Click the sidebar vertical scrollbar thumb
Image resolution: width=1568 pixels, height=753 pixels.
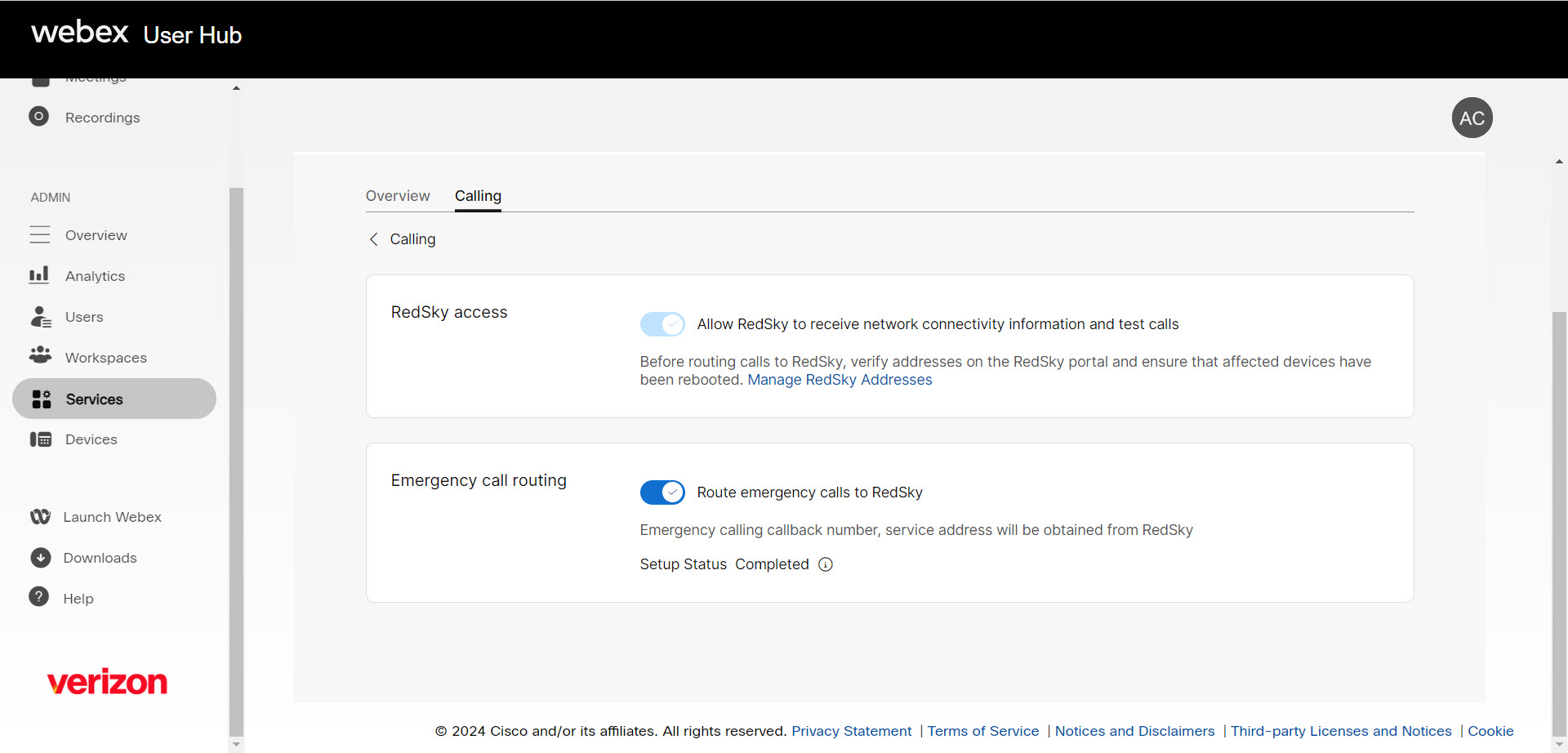point(236,461)
